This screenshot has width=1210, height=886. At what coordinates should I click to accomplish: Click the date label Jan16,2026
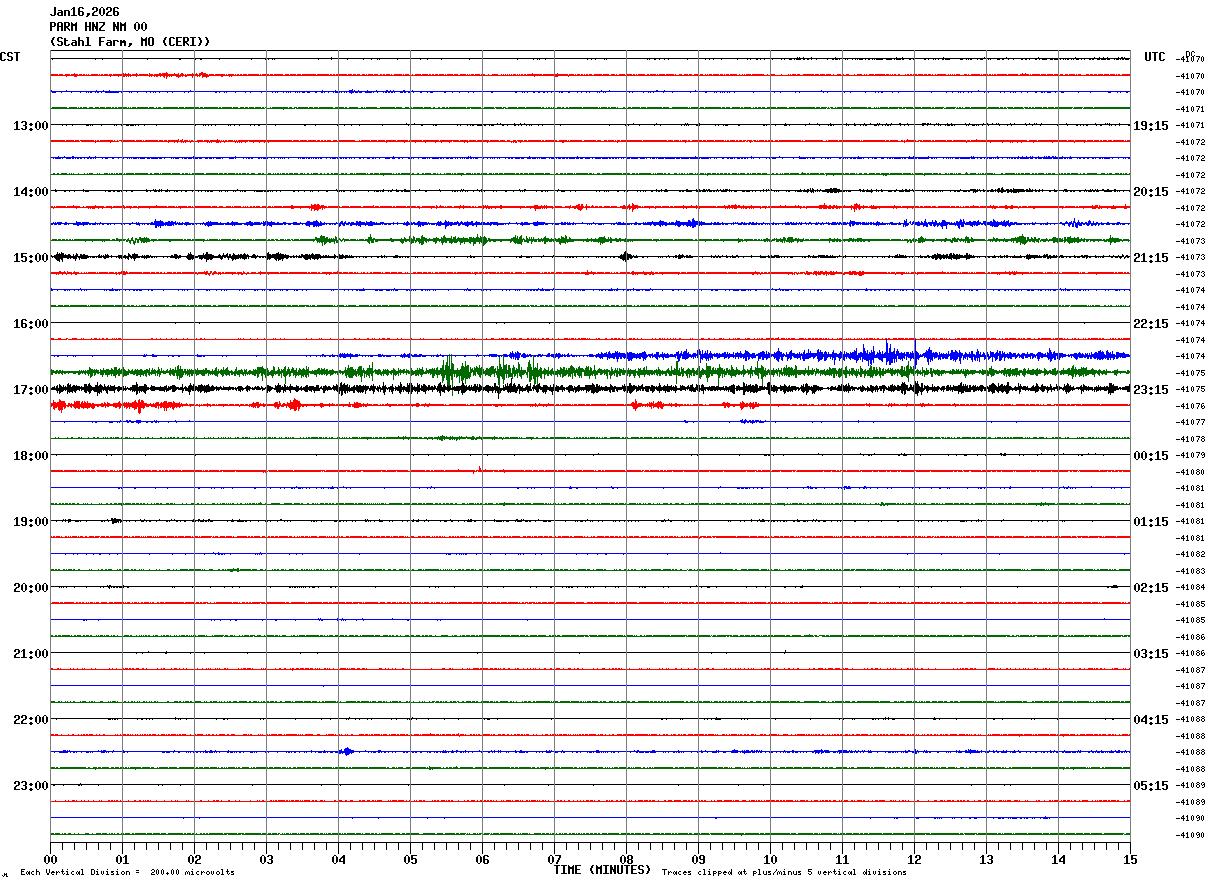pos(84,12)
